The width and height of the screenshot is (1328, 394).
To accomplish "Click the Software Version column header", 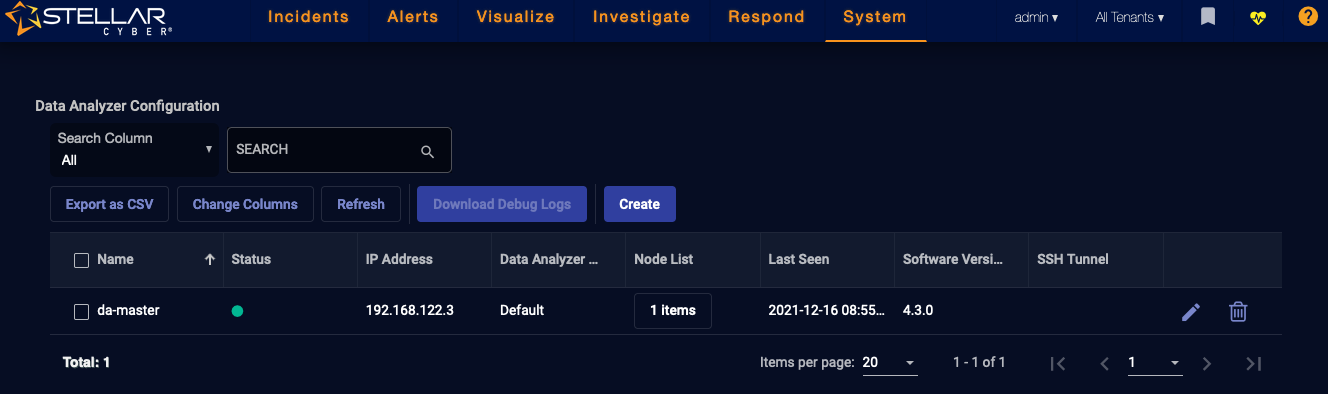I will pos(952,259).
